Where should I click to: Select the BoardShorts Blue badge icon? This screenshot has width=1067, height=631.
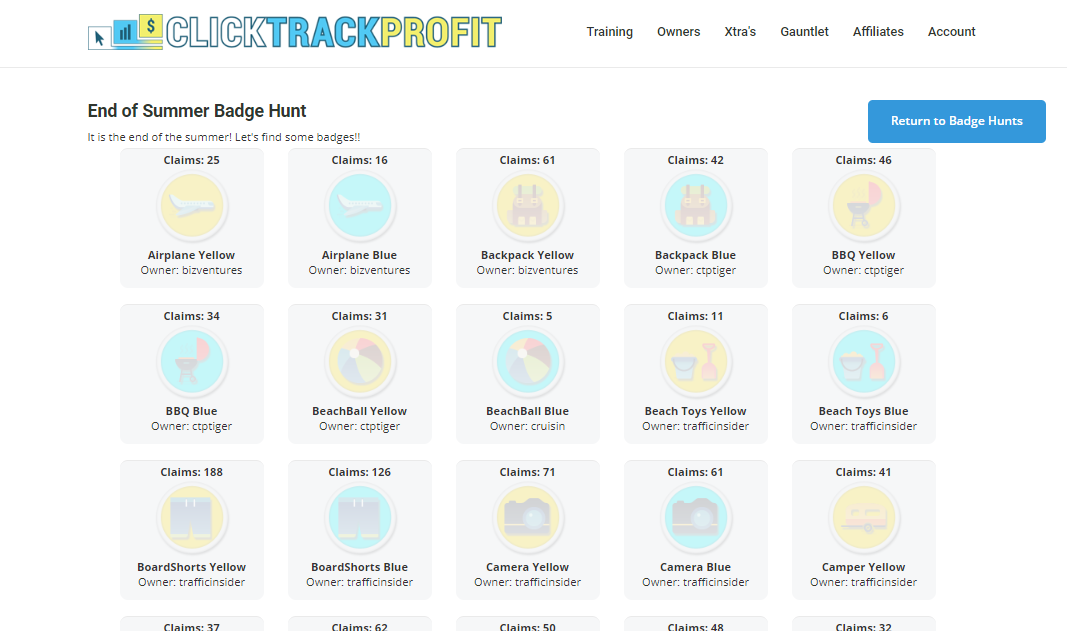point(360,517)
